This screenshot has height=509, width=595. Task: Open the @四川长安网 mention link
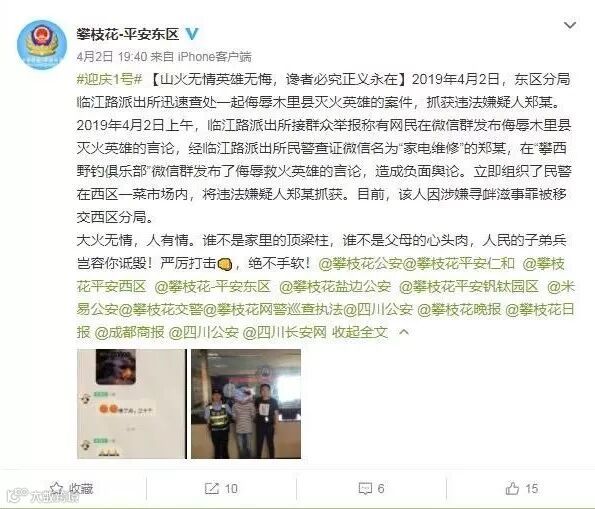(x=284, y=333)
